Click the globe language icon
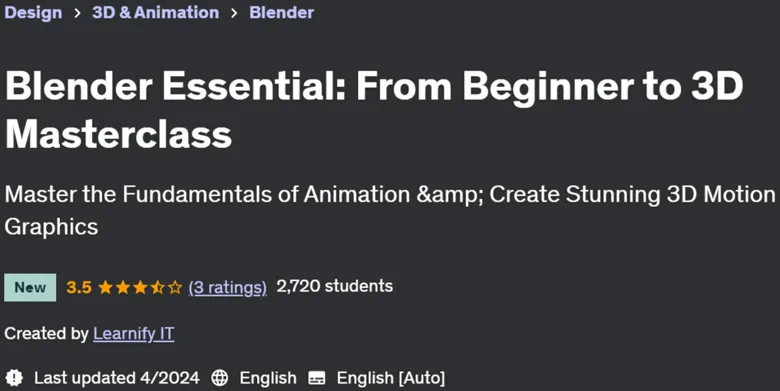This screenshot has height=391, width=780. (219, 378)
